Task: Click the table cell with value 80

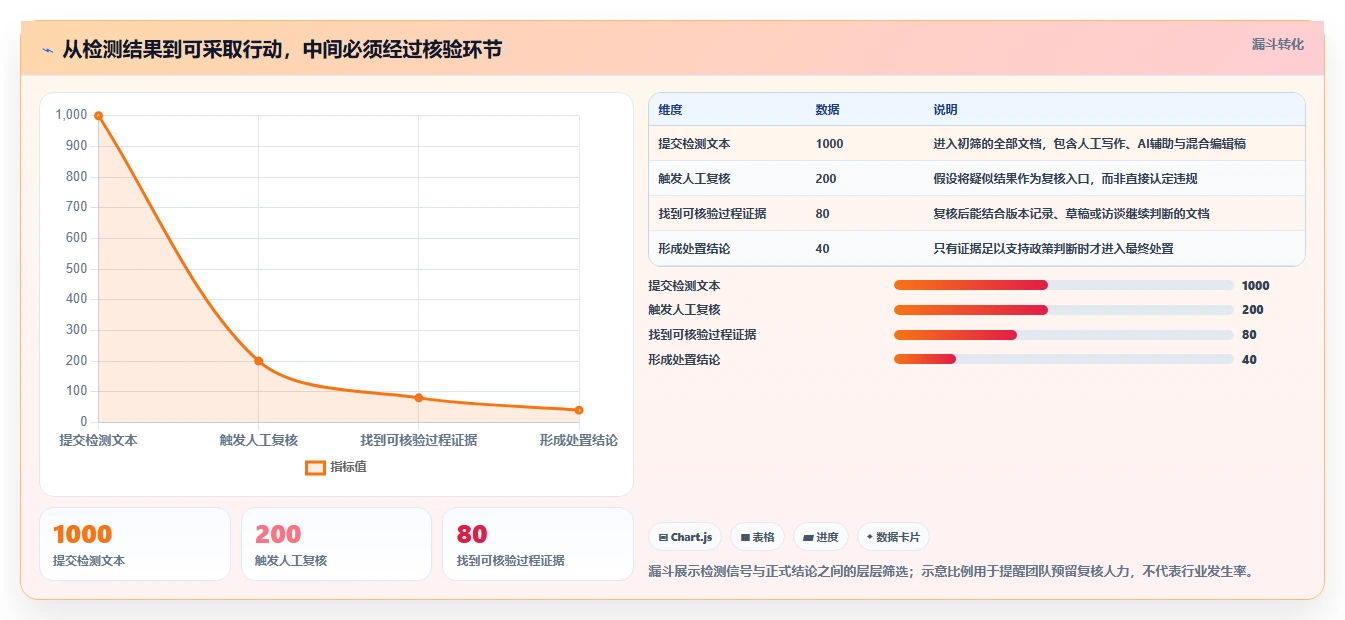Action: (823, 214)
